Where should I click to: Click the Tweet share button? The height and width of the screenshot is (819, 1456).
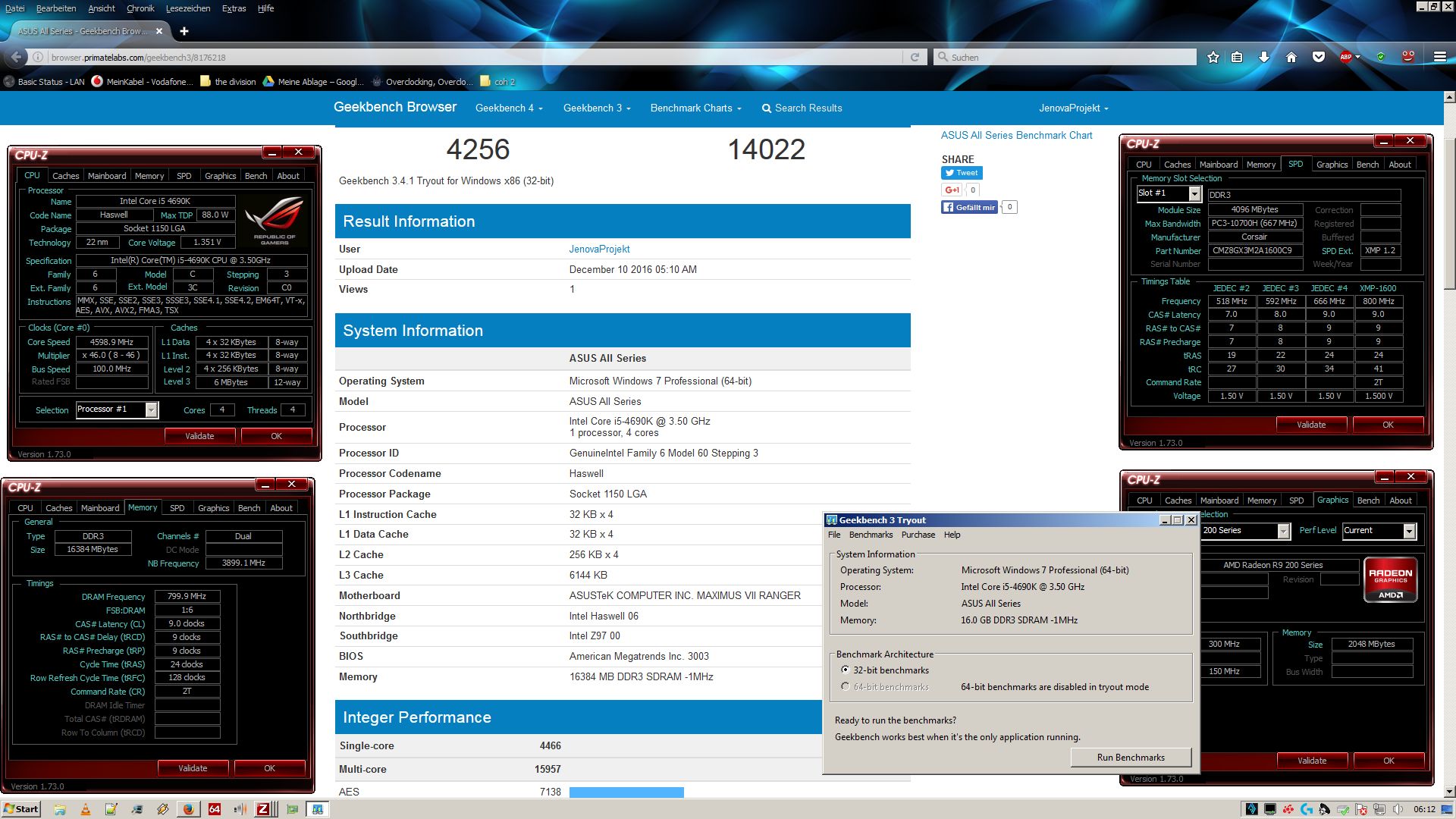point(962,173)
